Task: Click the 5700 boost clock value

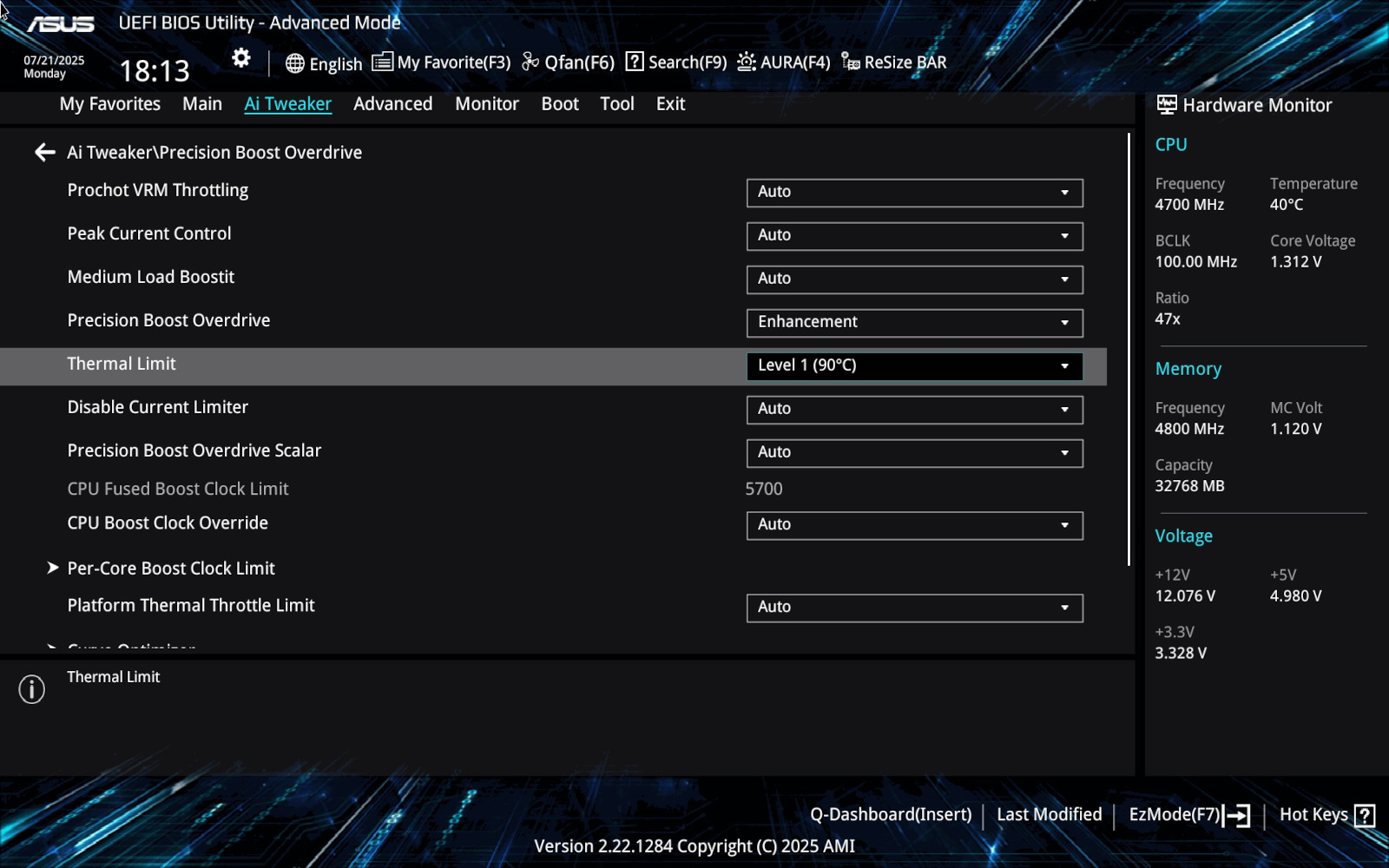Action: click(x=764, y=489)
